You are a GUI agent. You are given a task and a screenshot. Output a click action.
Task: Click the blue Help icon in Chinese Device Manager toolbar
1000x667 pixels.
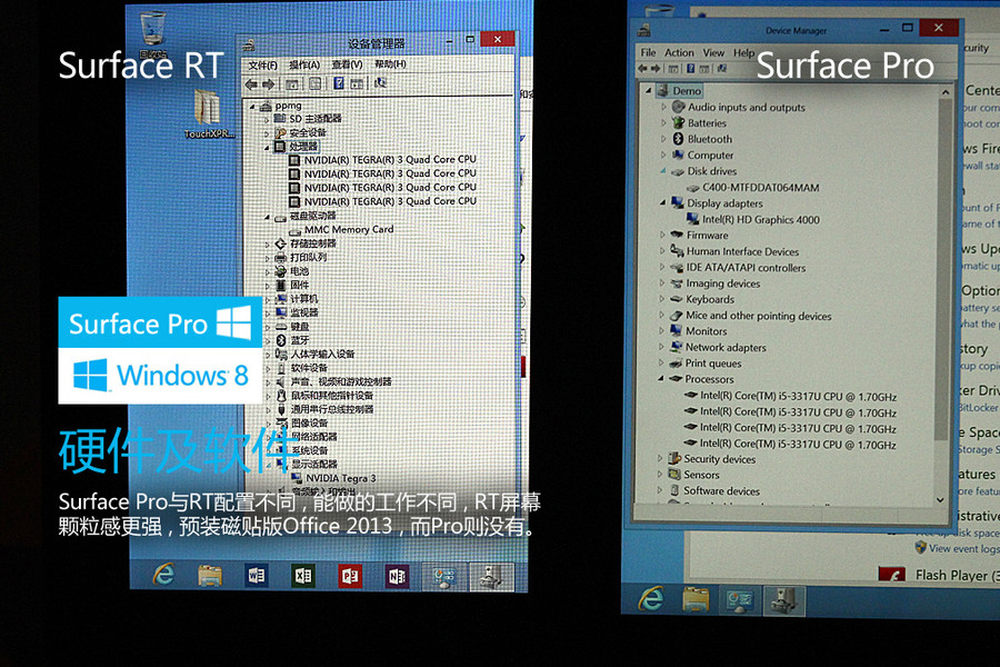pos(339,84)
